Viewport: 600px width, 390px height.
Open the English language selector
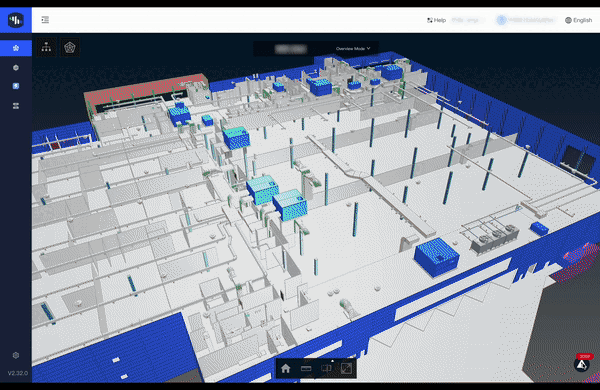(x=578, y=20)
